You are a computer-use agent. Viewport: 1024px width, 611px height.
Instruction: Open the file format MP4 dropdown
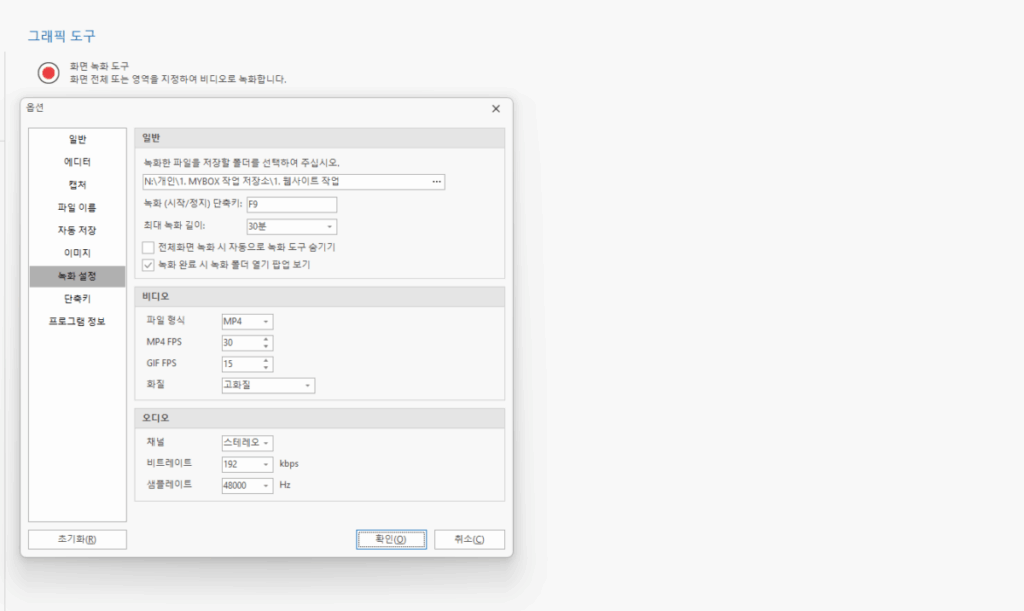click(266, 321)
